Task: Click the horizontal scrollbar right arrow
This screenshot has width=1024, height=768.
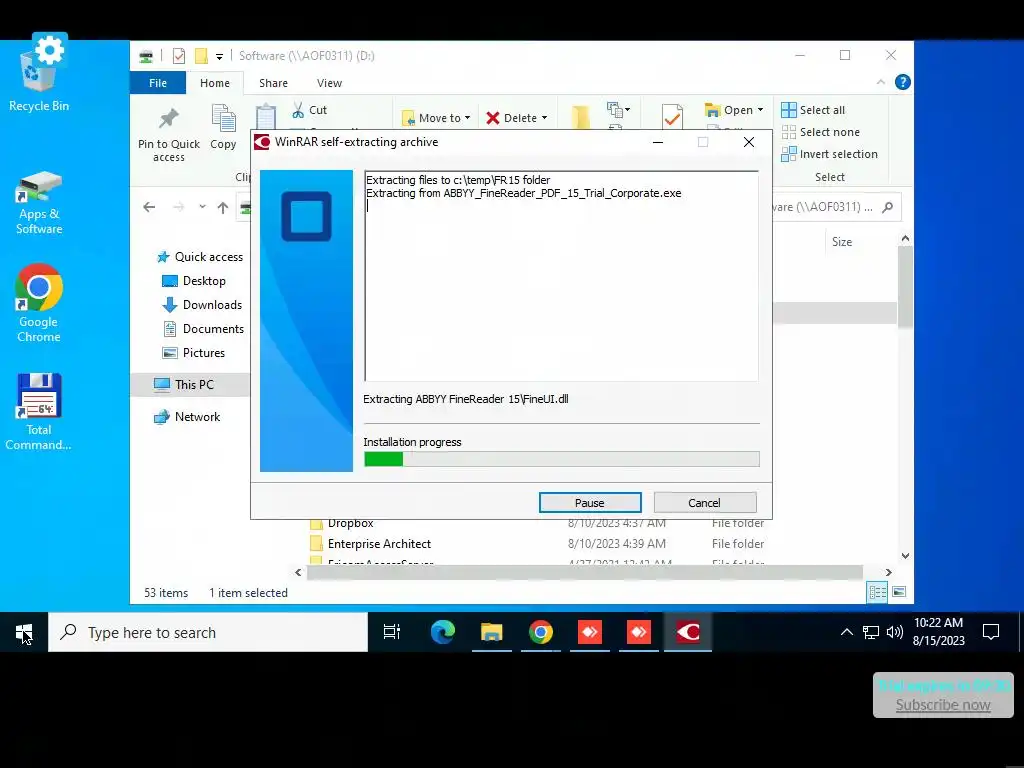Action: [x=888, y=572]
